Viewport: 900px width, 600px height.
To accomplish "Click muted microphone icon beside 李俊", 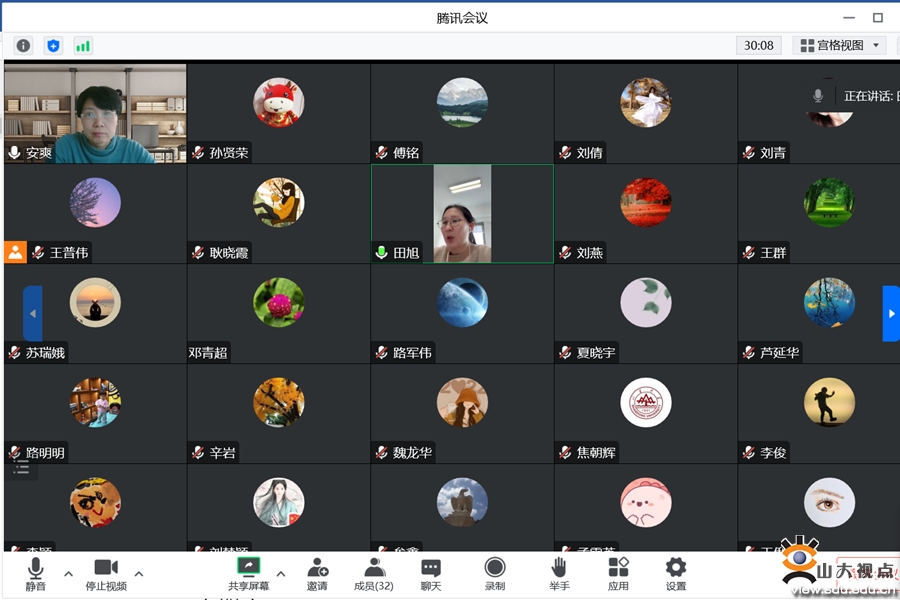I will point(748,452).
